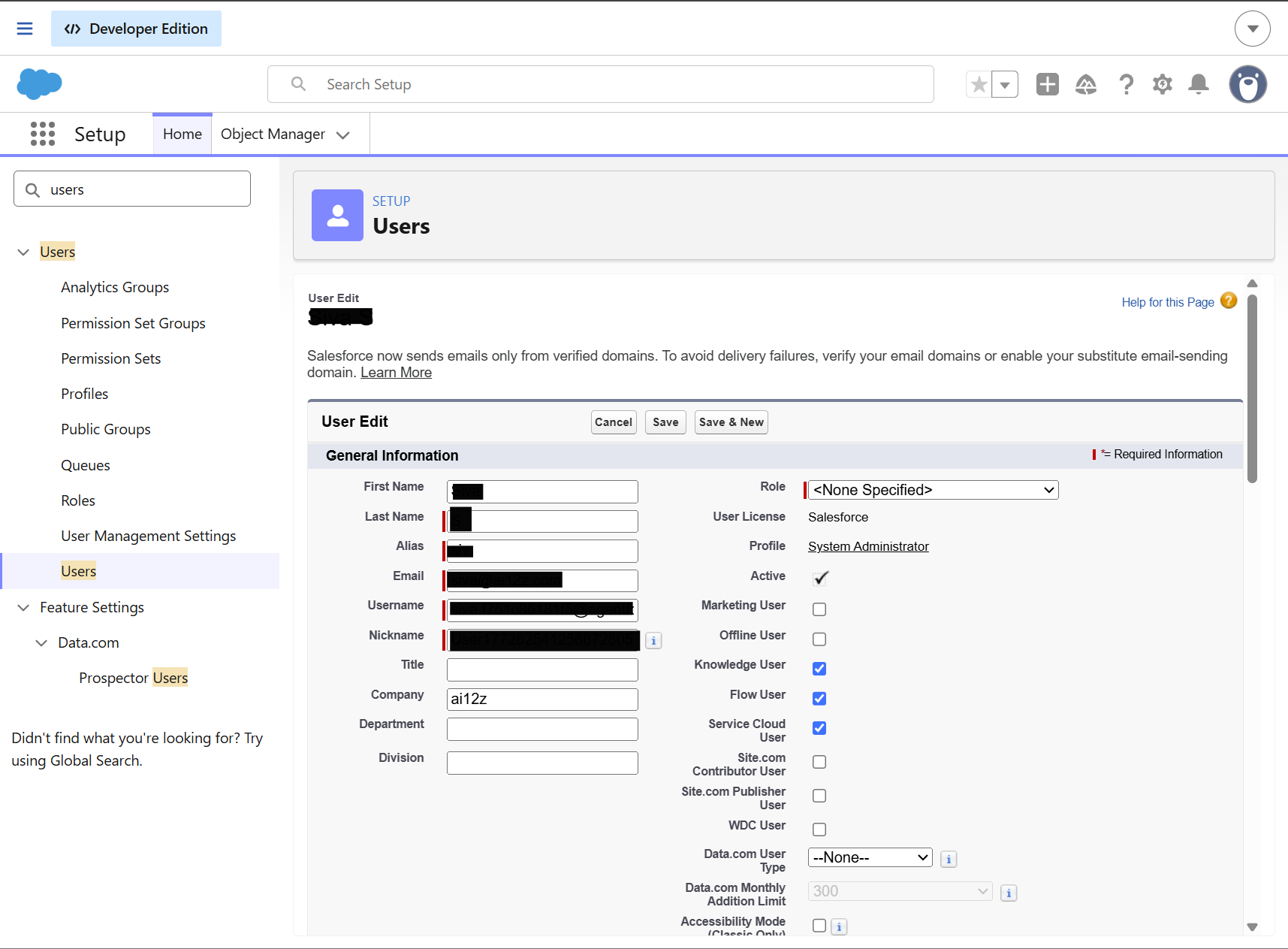Collapse the Users tree section

(23, 252)
